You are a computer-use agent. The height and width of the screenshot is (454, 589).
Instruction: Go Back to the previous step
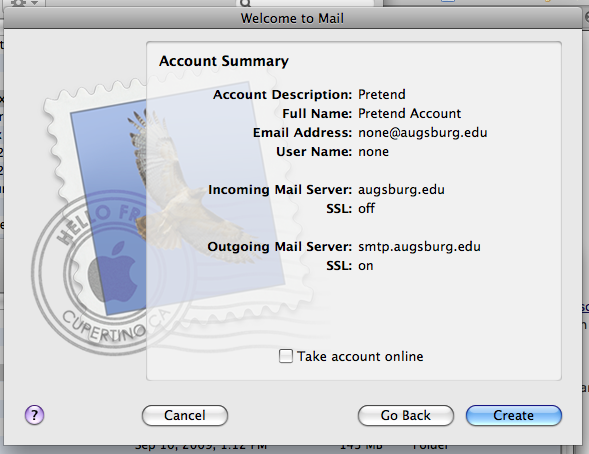[406, 415]
